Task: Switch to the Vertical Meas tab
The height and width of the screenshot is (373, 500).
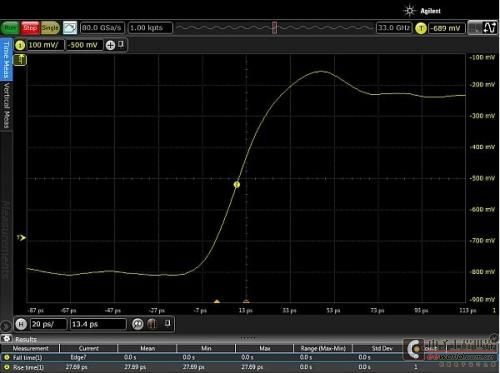Action: (x=6, y=106)
